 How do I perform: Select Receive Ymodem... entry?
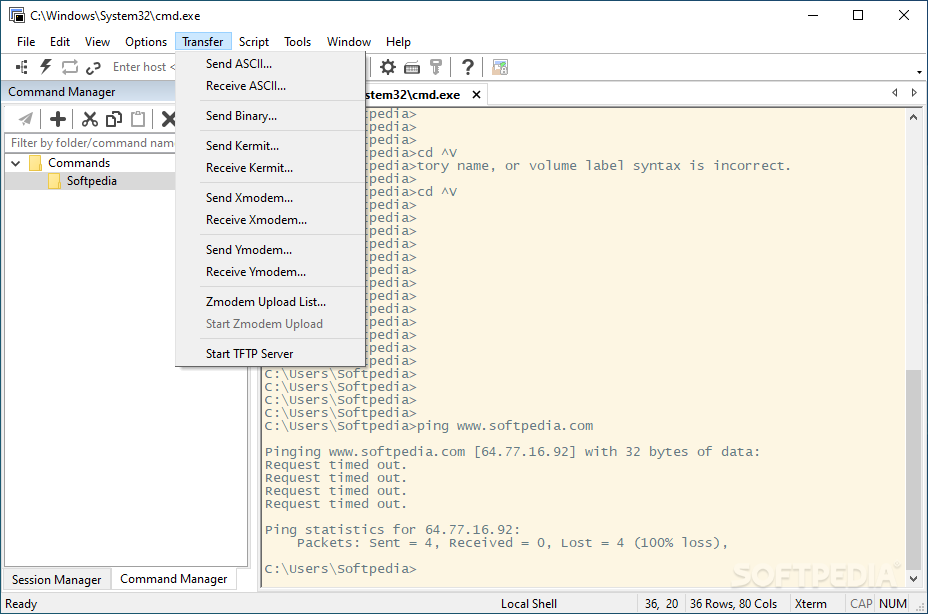(x=270, y=272)
